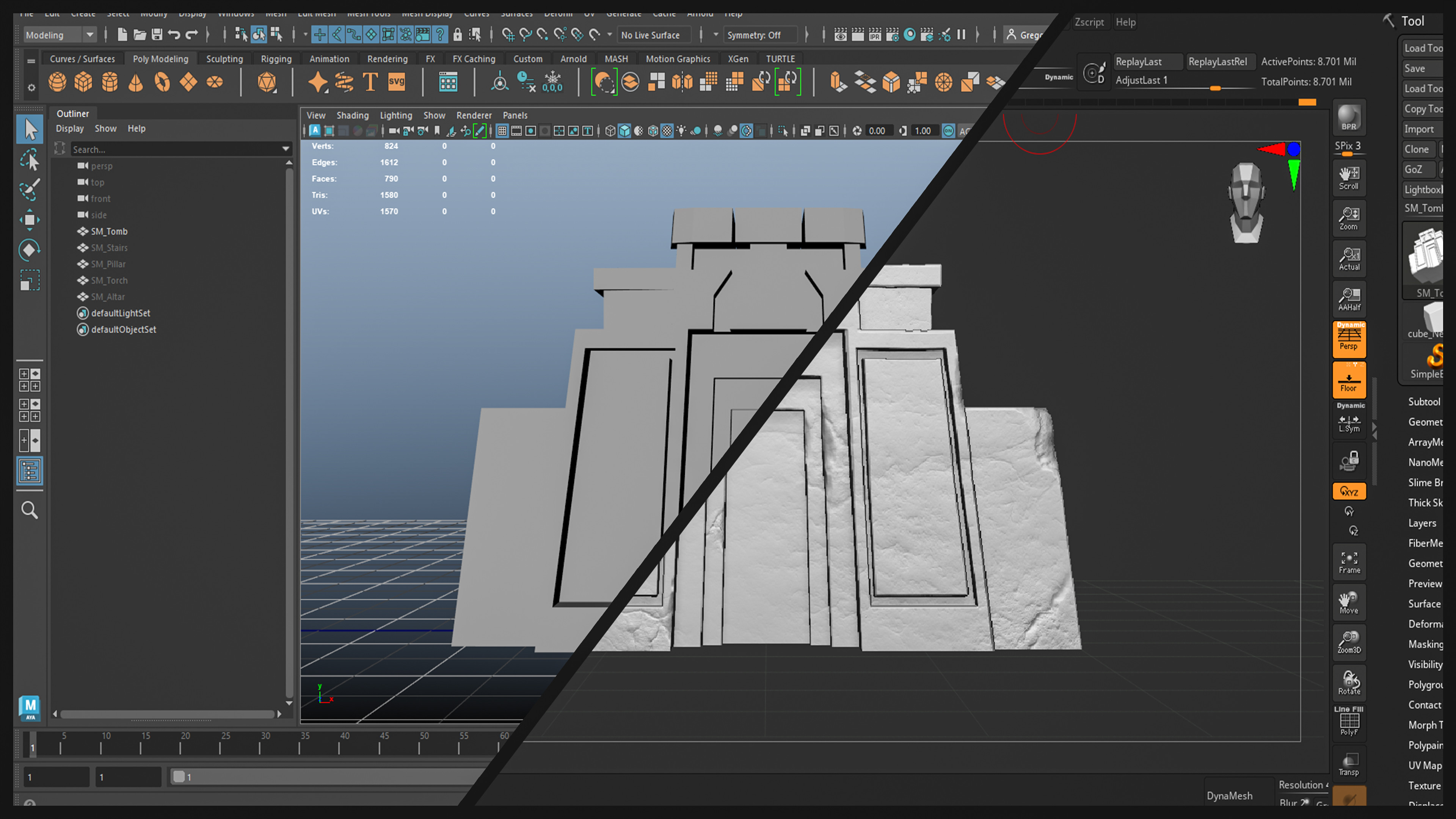Click the ZBrush Rotate view icon
The image size is (1456, 819).
(1349, 683)
